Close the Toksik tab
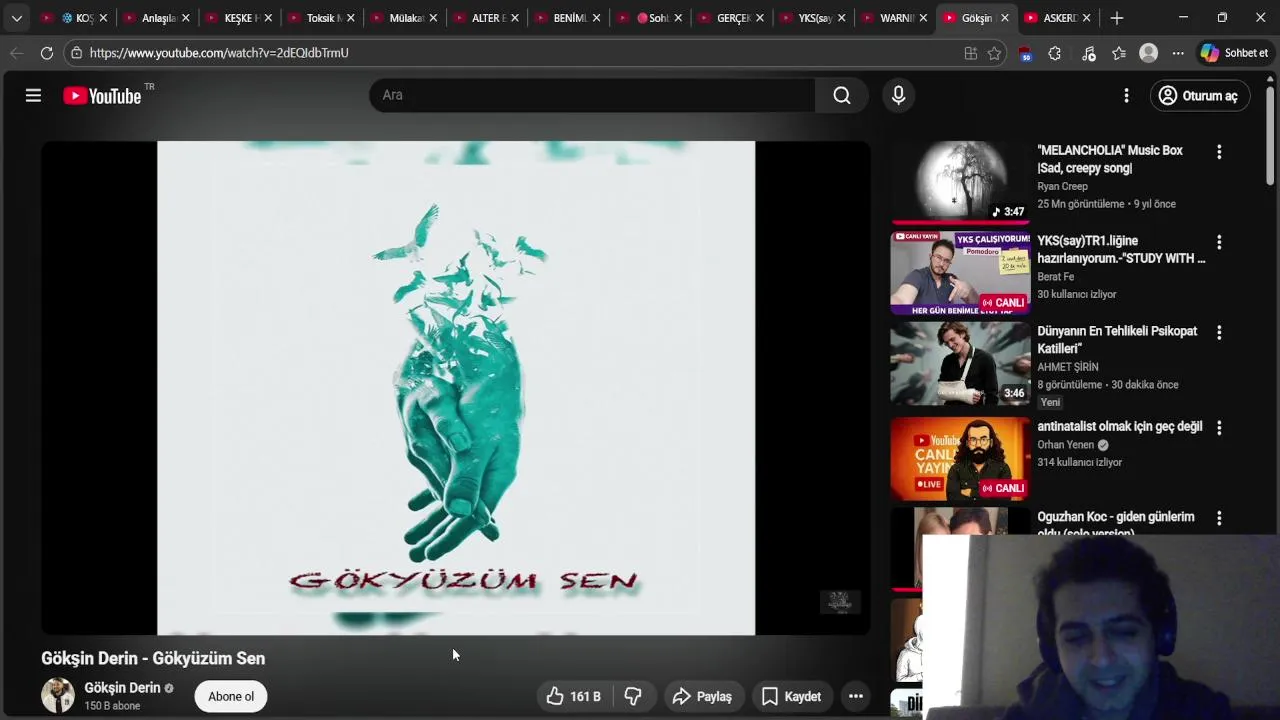The image size is (1280, 720). (x=350, y=18)
